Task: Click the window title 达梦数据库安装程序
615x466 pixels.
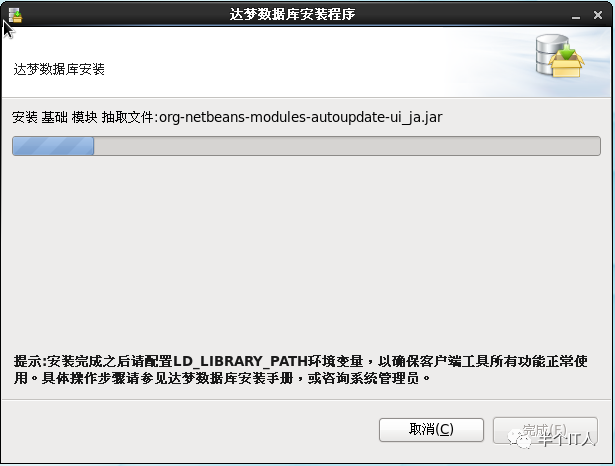Action: pos(292,15)
